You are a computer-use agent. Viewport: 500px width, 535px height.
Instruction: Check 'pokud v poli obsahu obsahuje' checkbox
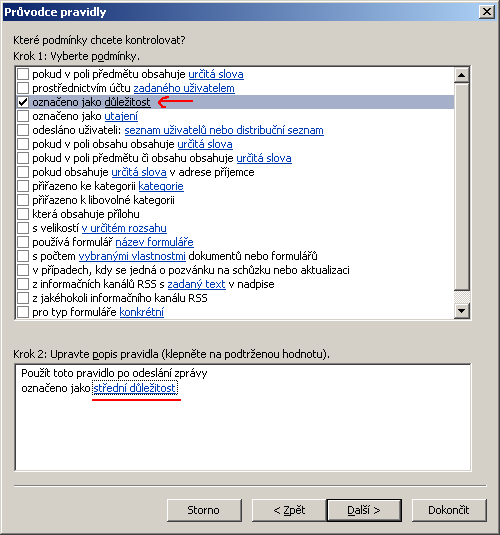point(23,144)
